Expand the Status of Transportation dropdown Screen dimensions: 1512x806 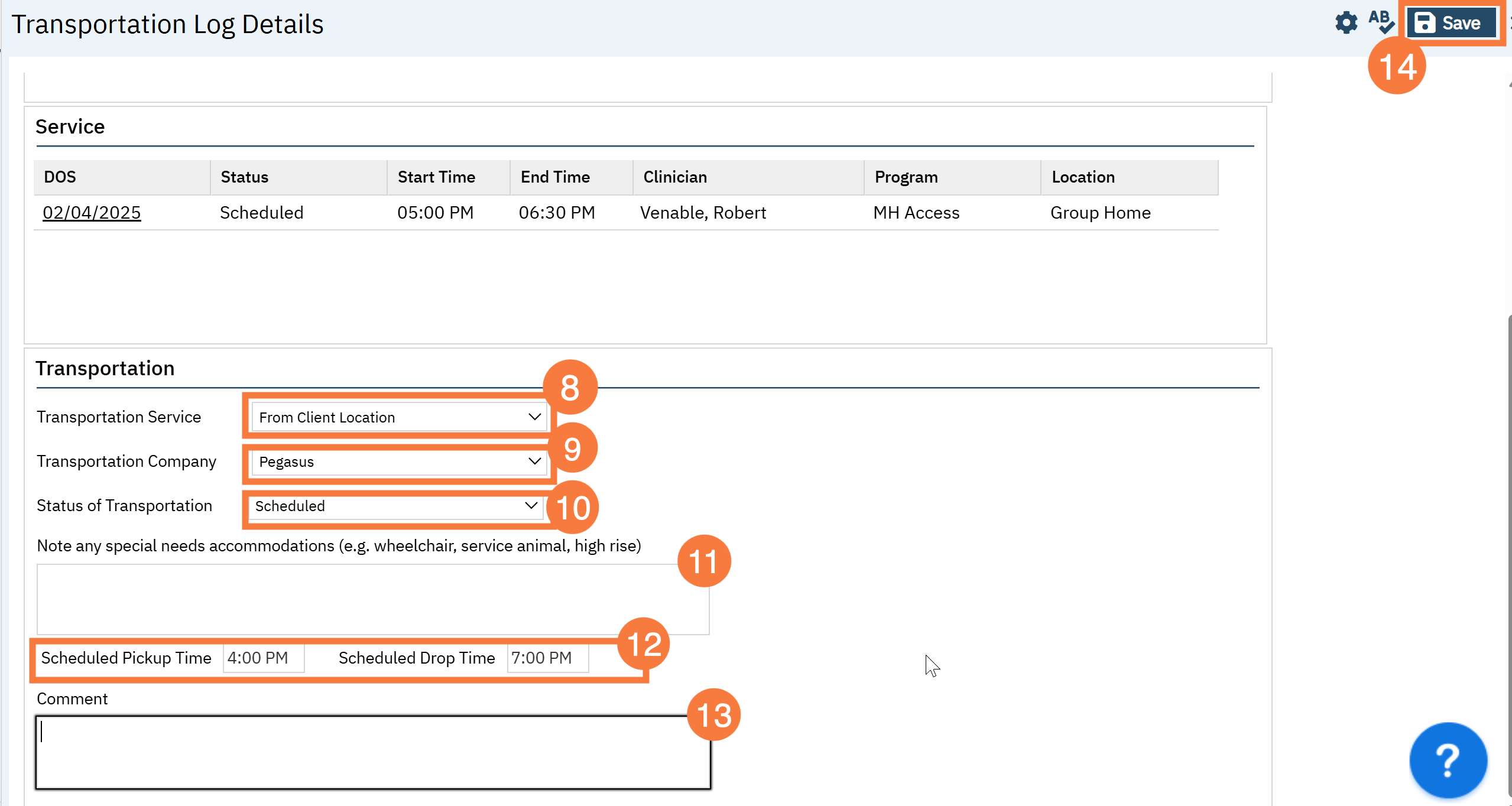396,506
